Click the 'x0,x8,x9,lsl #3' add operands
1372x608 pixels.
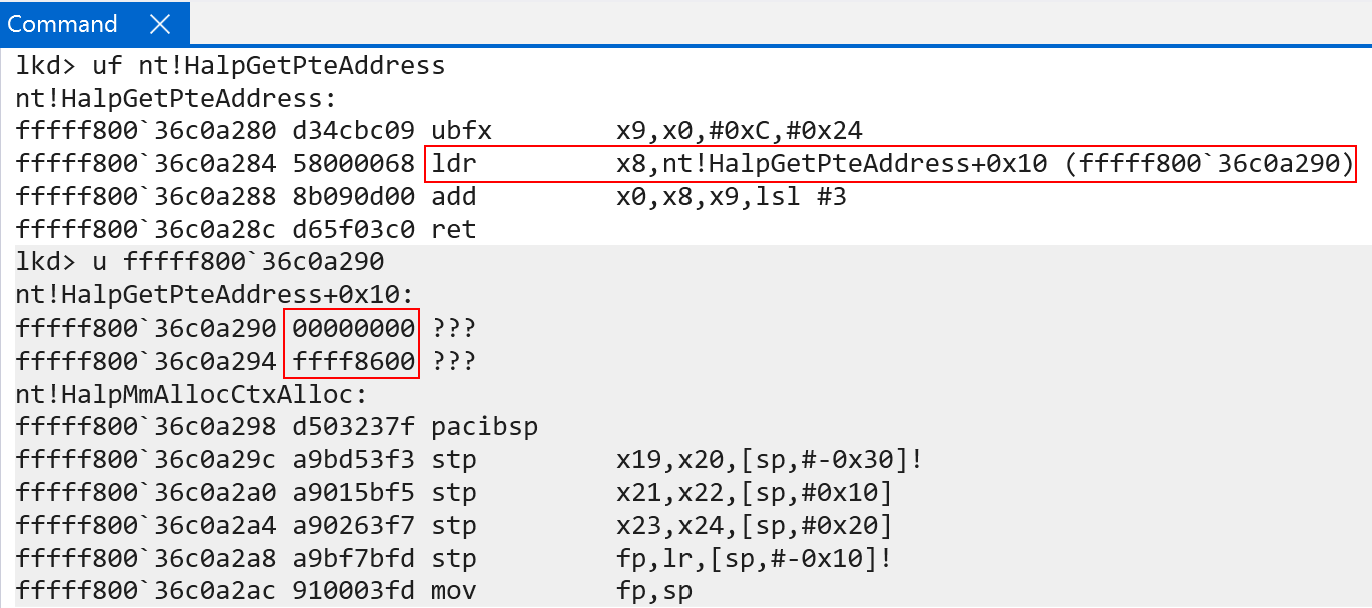click(732, 198)
